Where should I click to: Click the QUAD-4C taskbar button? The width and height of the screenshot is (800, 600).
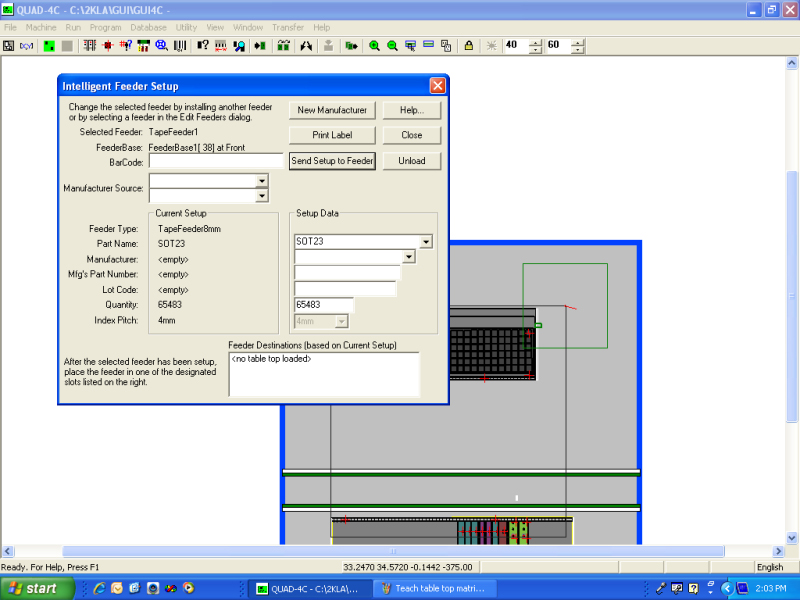(x=310, y=588)
